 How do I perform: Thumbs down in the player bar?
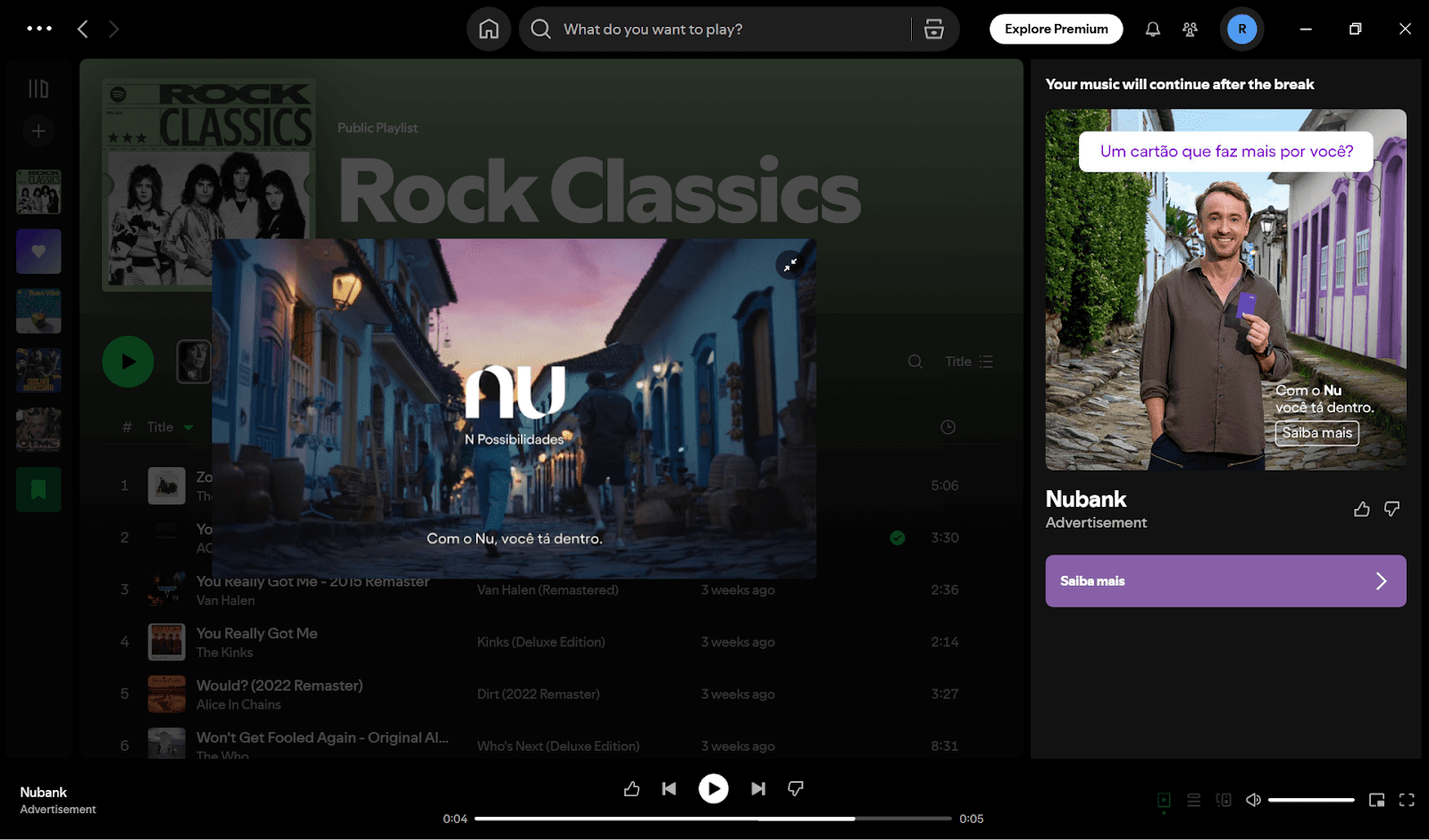[x=795, y=788]
